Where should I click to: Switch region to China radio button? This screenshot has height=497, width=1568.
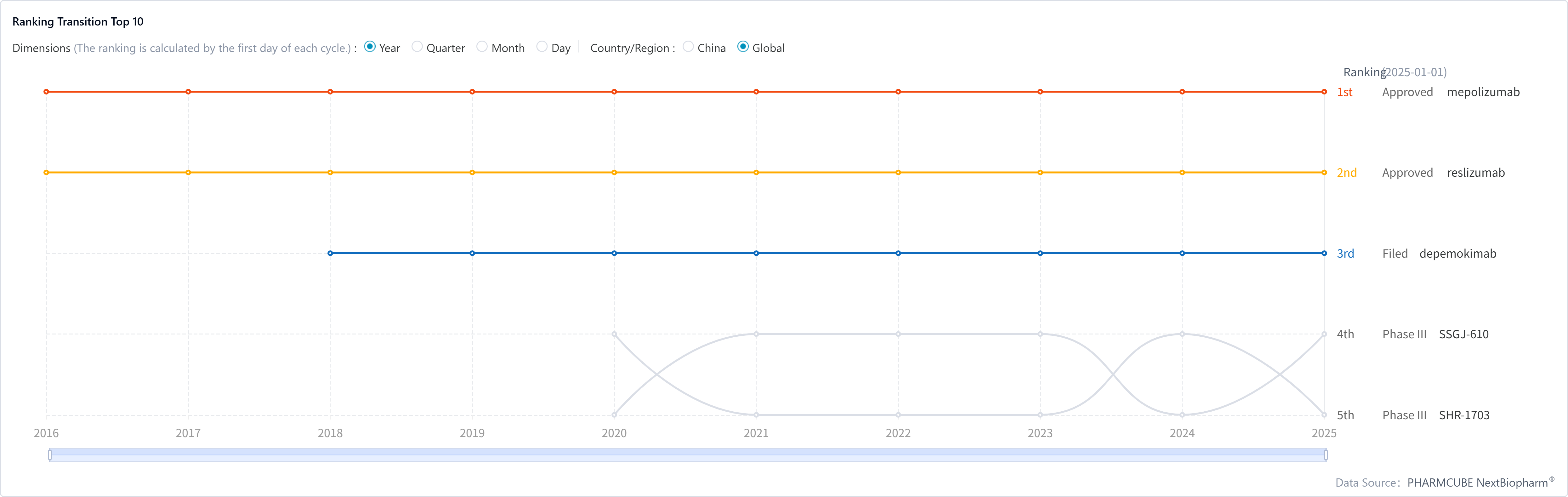coord(688,47)
